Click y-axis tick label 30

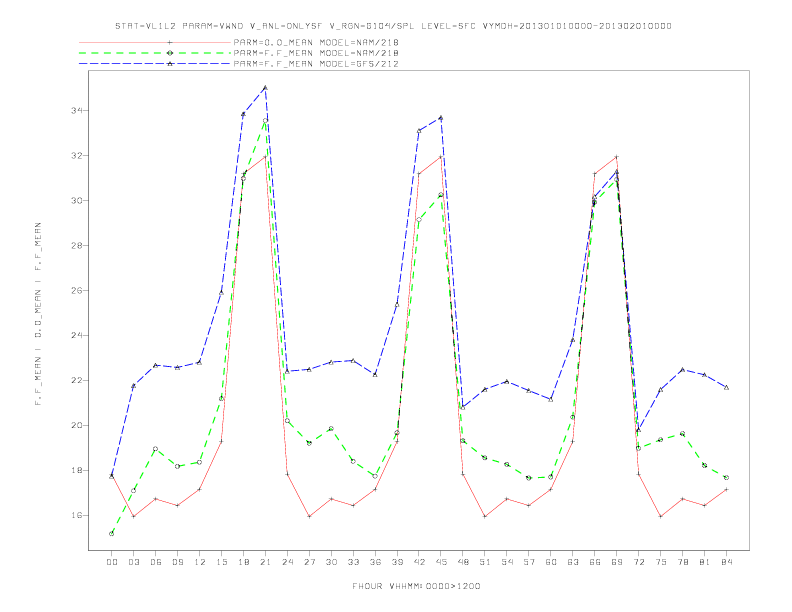[x=77, y=200]
